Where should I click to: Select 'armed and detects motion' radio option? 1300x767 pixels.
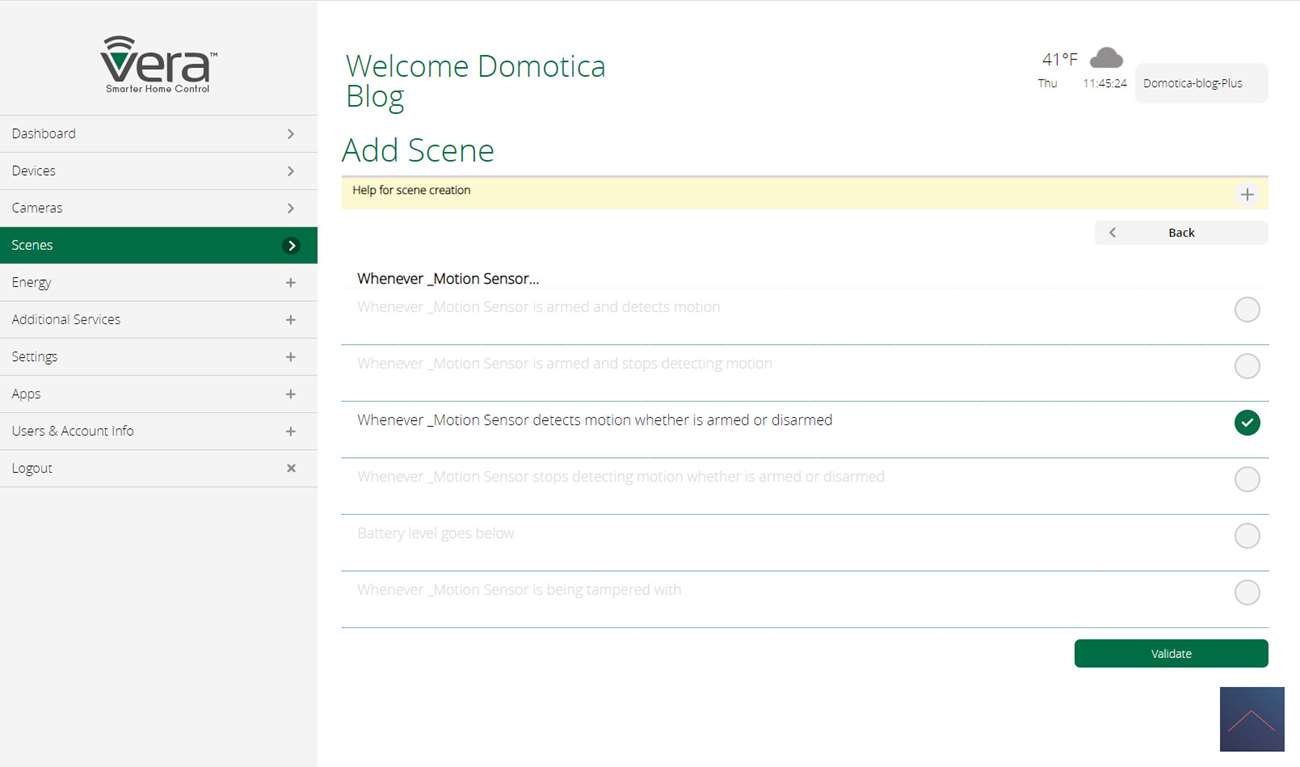pos(1246,310)
